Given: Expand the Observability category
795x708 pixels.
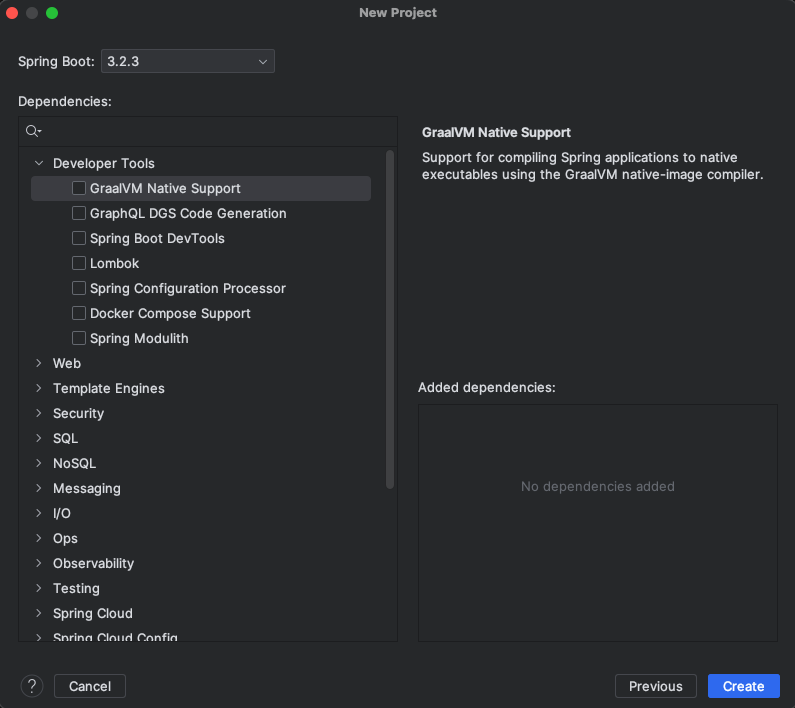Looking at the screenshot, I should (x=39, y=563).
